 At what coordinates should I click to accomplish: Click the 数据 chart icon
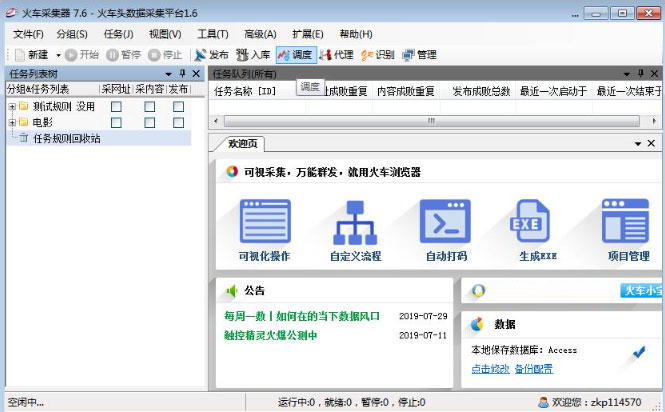(x=478, y=324)
